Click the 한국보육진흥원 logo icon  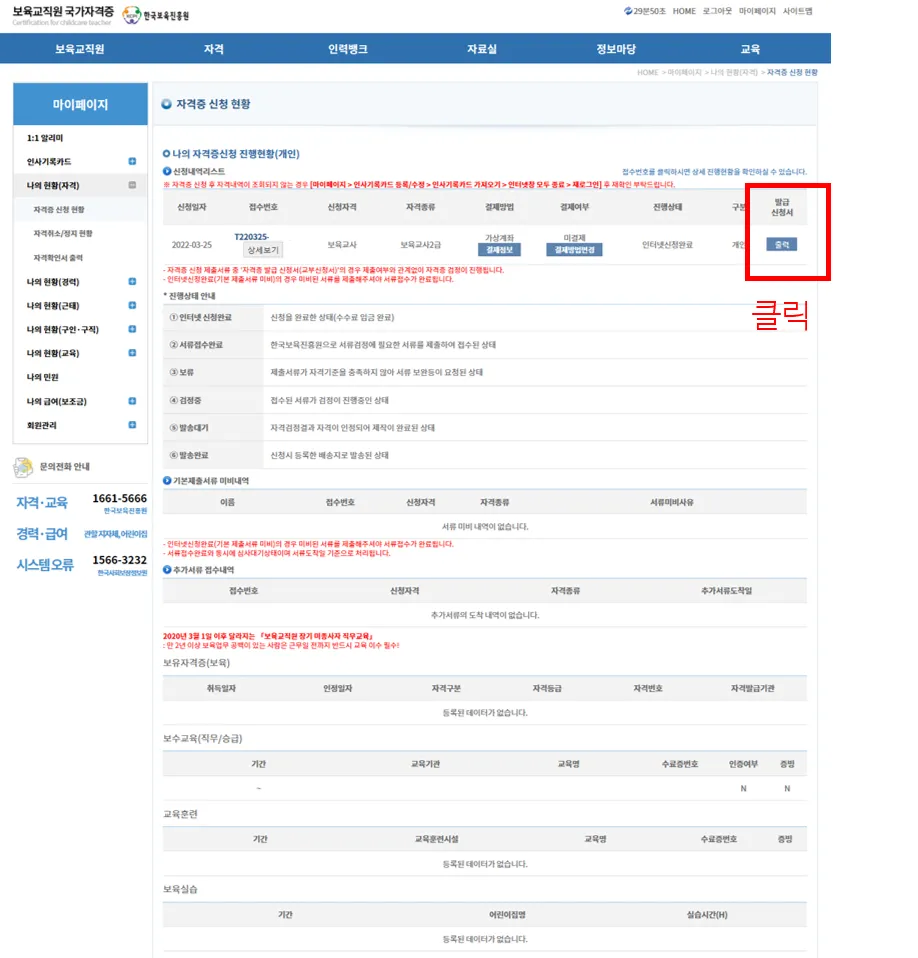(132, 15)
